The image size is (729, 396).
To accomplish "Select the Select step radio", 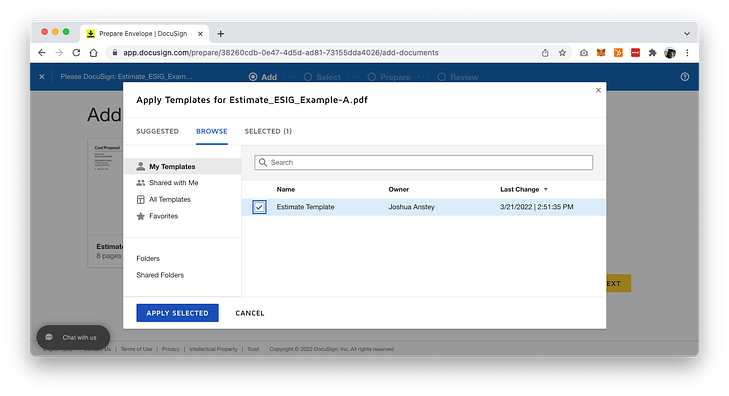I will click(x=308, y=77).
